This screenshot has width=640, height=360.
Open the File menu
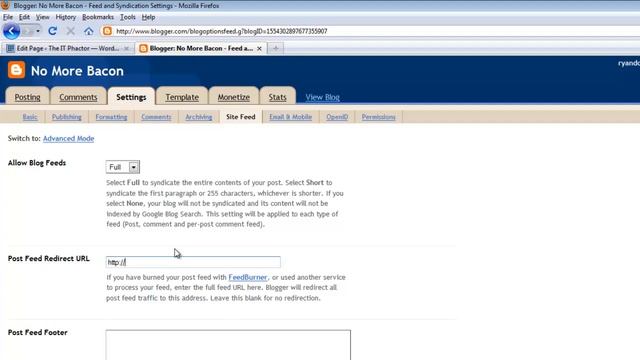point(8,17)
